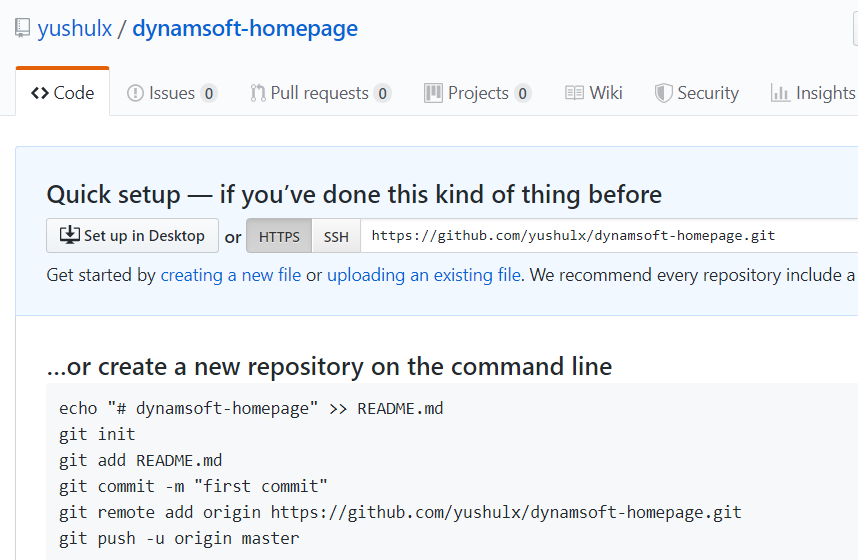Viewport: 858px width, 560px height.
Task: Open the Insights tab
Action: click(824, 93)
